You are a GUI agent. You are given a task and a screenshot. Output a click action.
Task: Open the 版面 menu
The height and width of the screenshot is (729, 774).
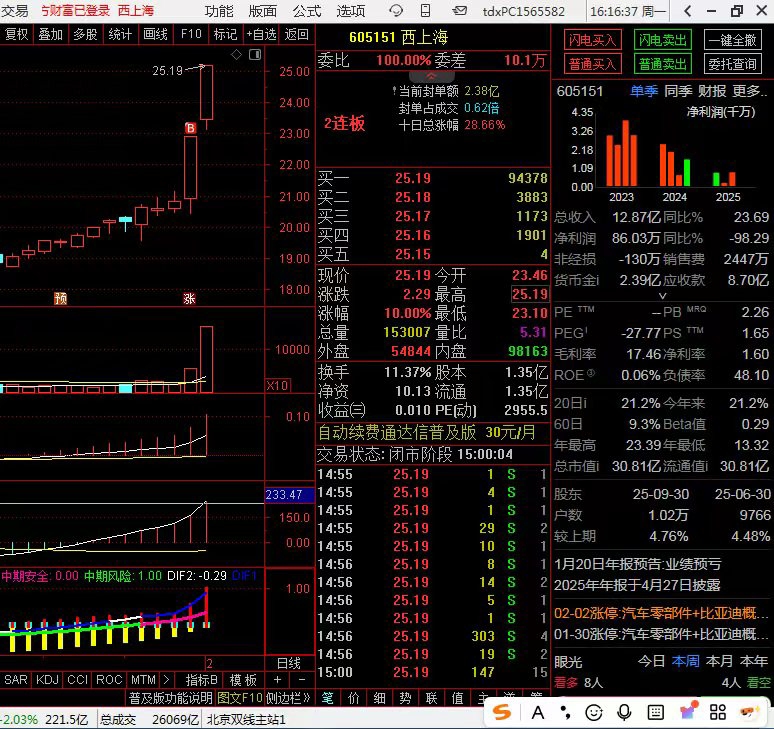pyautogui.click(x=263, y=11)
